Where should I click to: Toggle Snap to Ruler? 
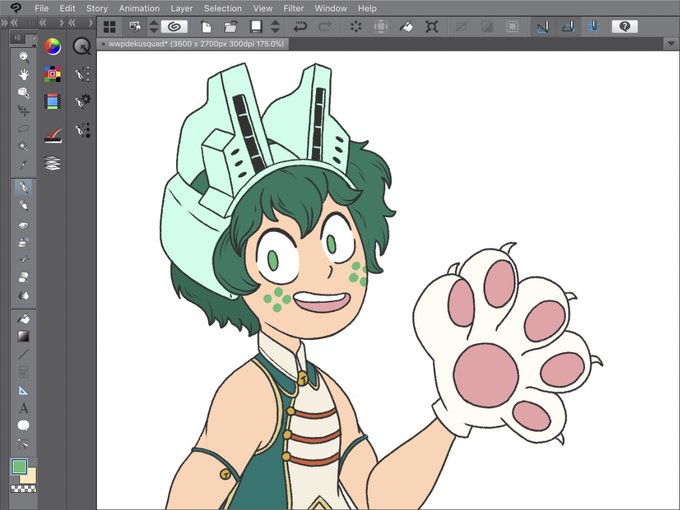543,27
